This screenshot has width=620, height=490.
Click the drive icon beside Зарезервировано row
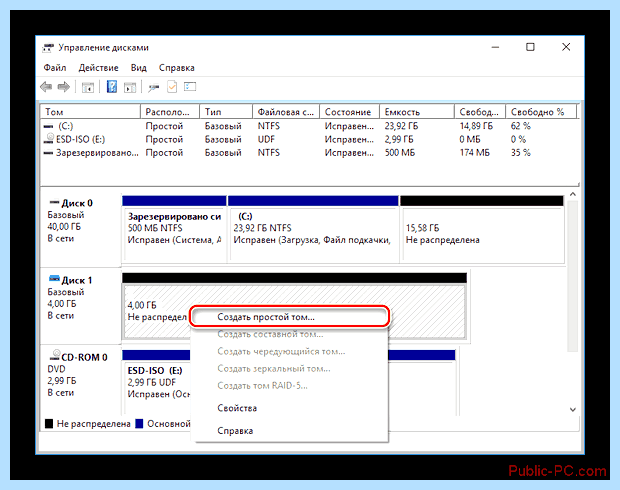48,153
